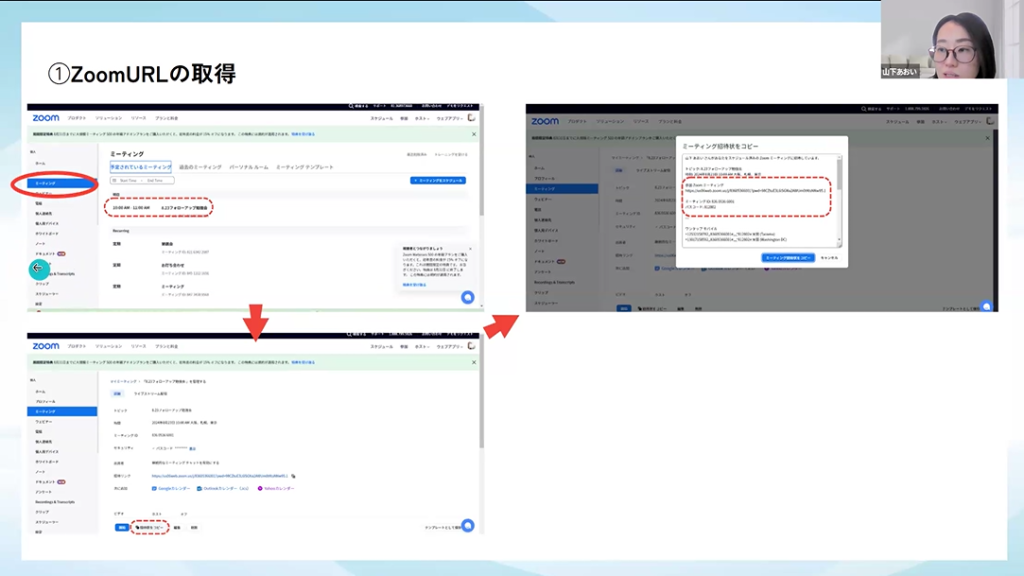Click the profile avatar on the meetings list page

point(472,118)
